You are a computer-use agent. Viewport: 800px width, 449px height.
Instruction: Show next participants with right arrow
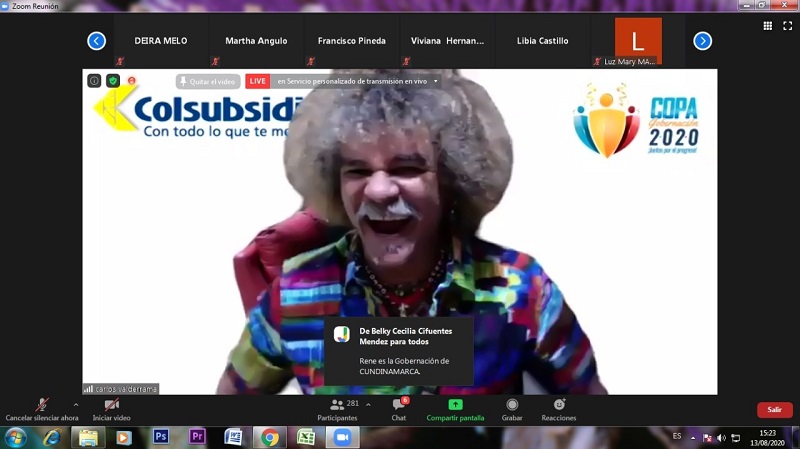703,41
